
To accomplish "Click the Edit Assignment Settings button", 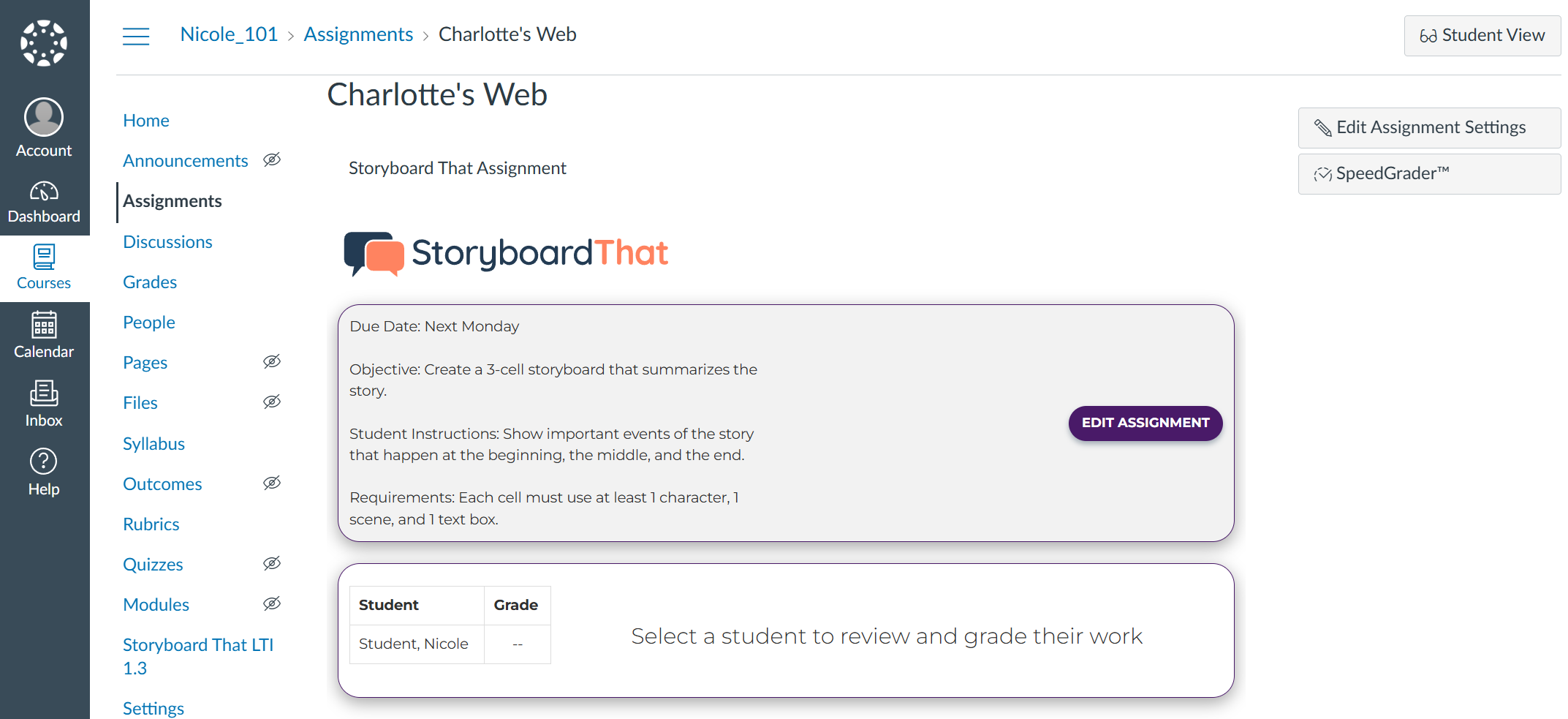I will 1429,128.
